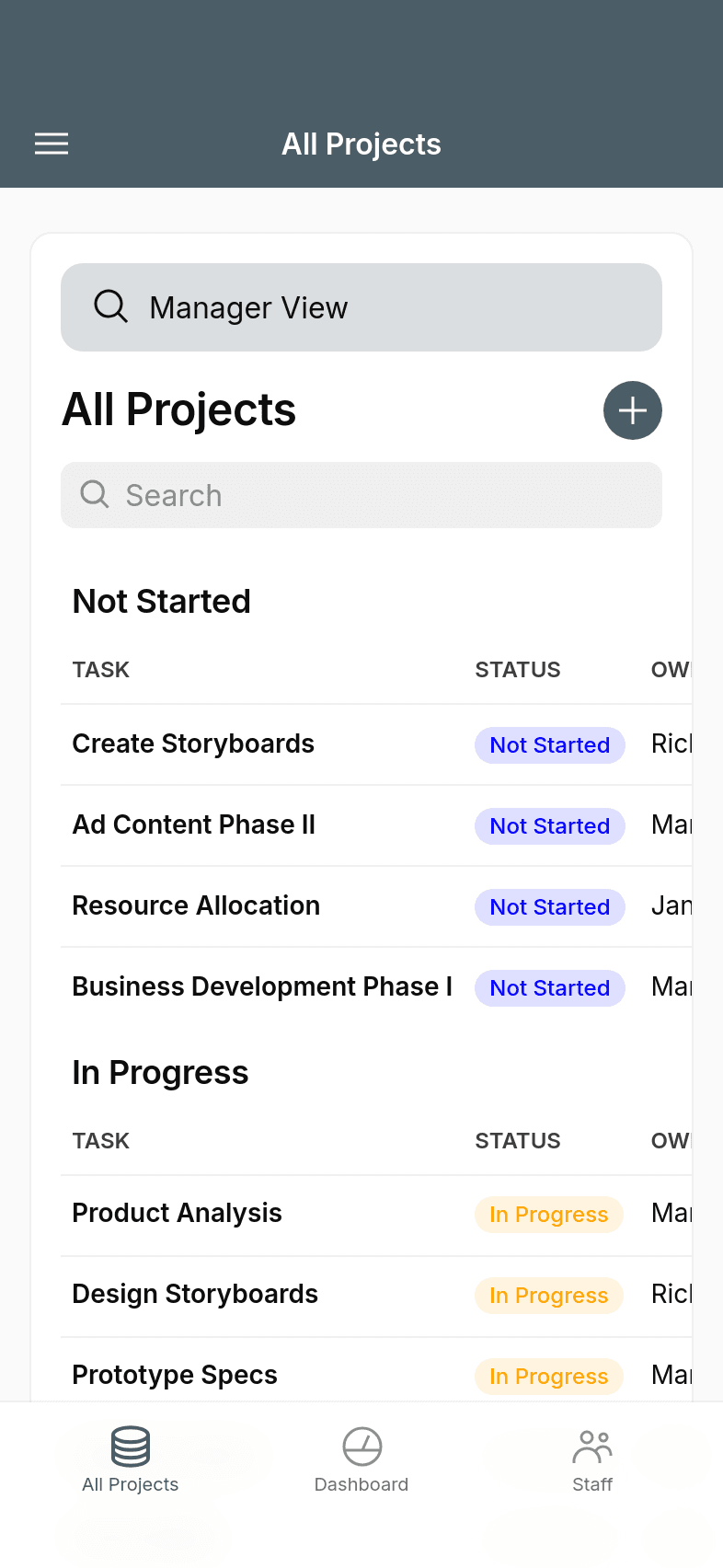Screen dimensions: 723x1568
Task: Select the Manager View field
Action: coord(361,307)
